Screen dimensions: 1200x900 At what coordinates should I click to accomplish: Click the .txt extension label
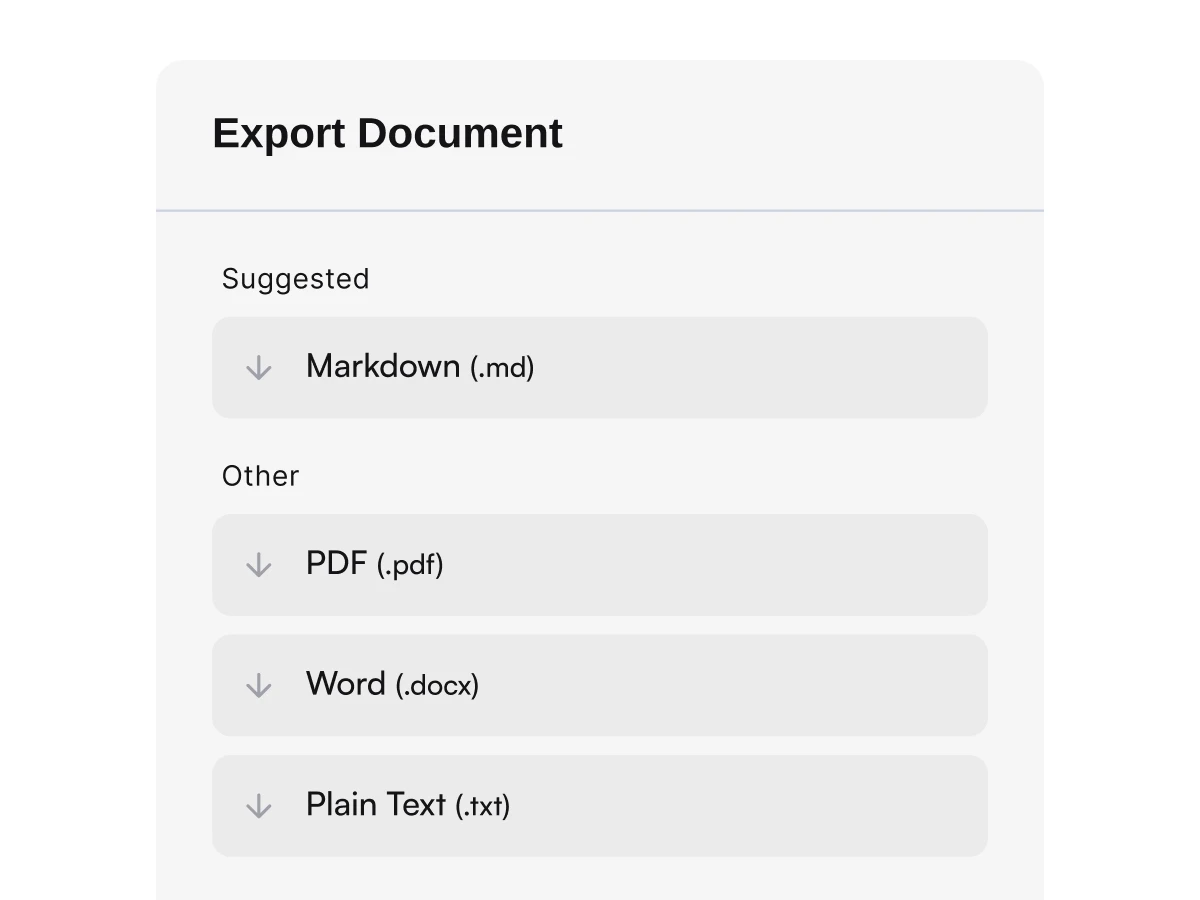(x=482, y=806)
